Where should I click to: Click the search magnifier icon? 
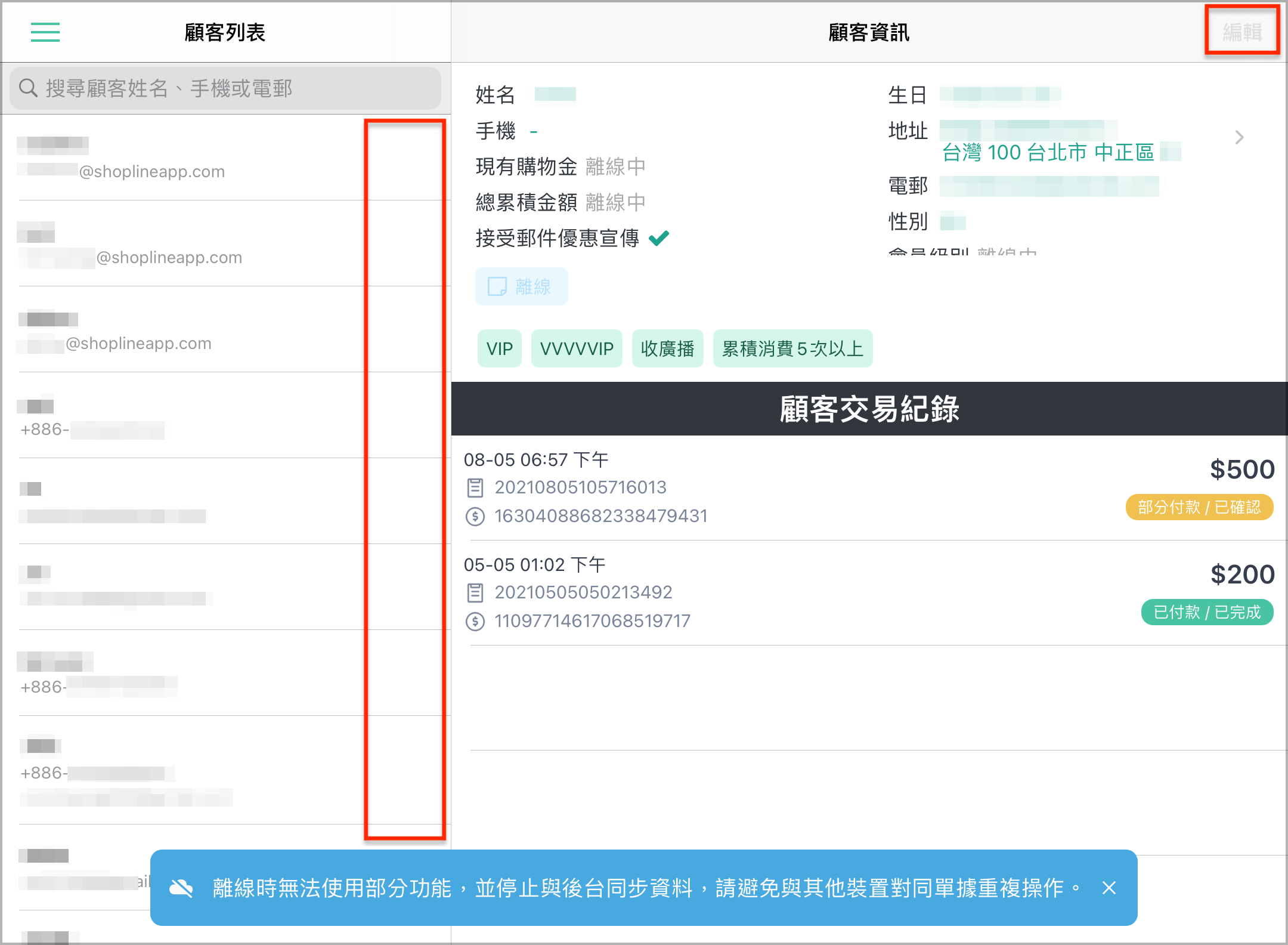click(x=28, y=88)
